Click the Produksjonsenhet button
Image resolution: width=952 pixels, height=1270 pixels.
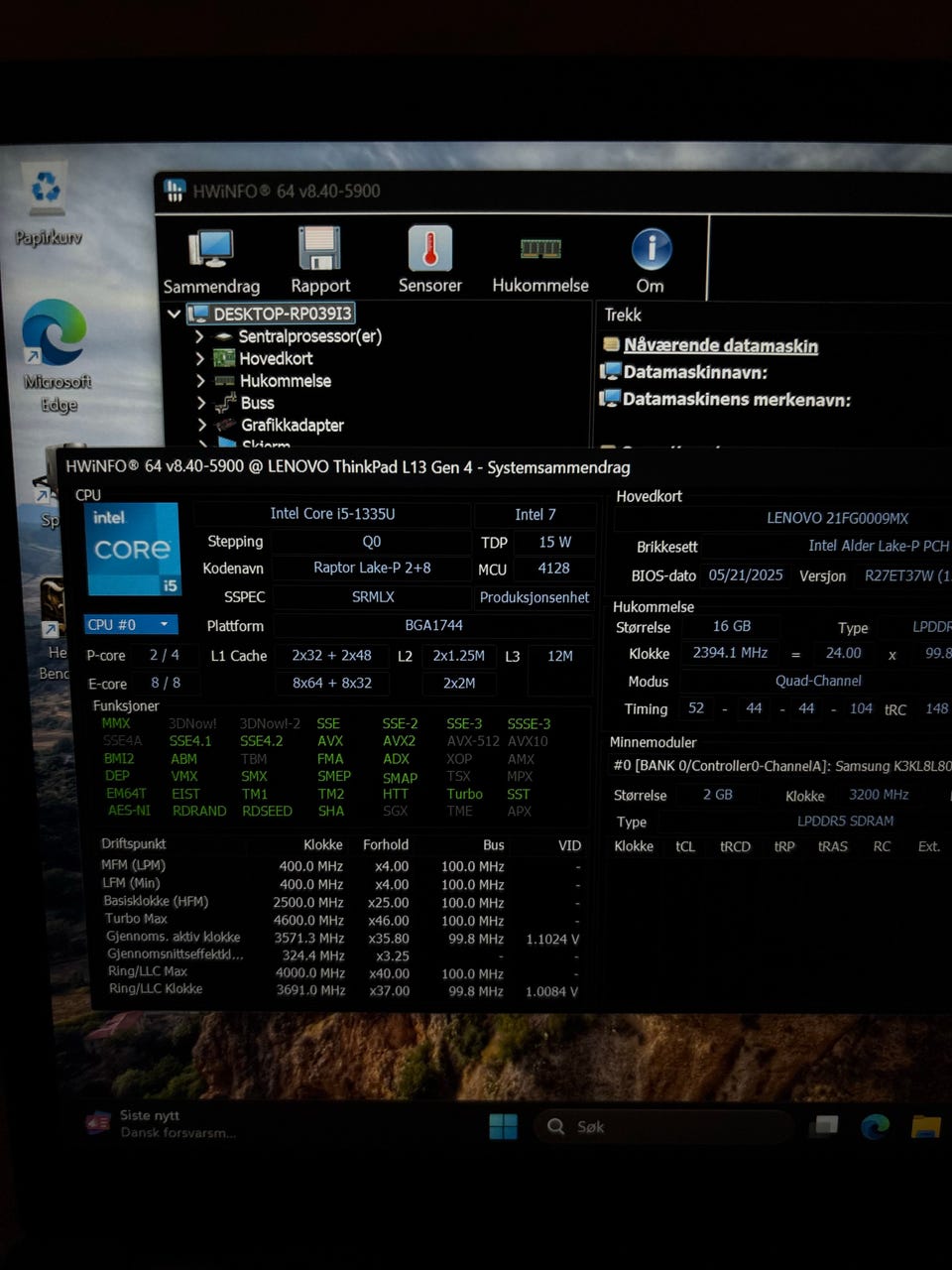535,597
